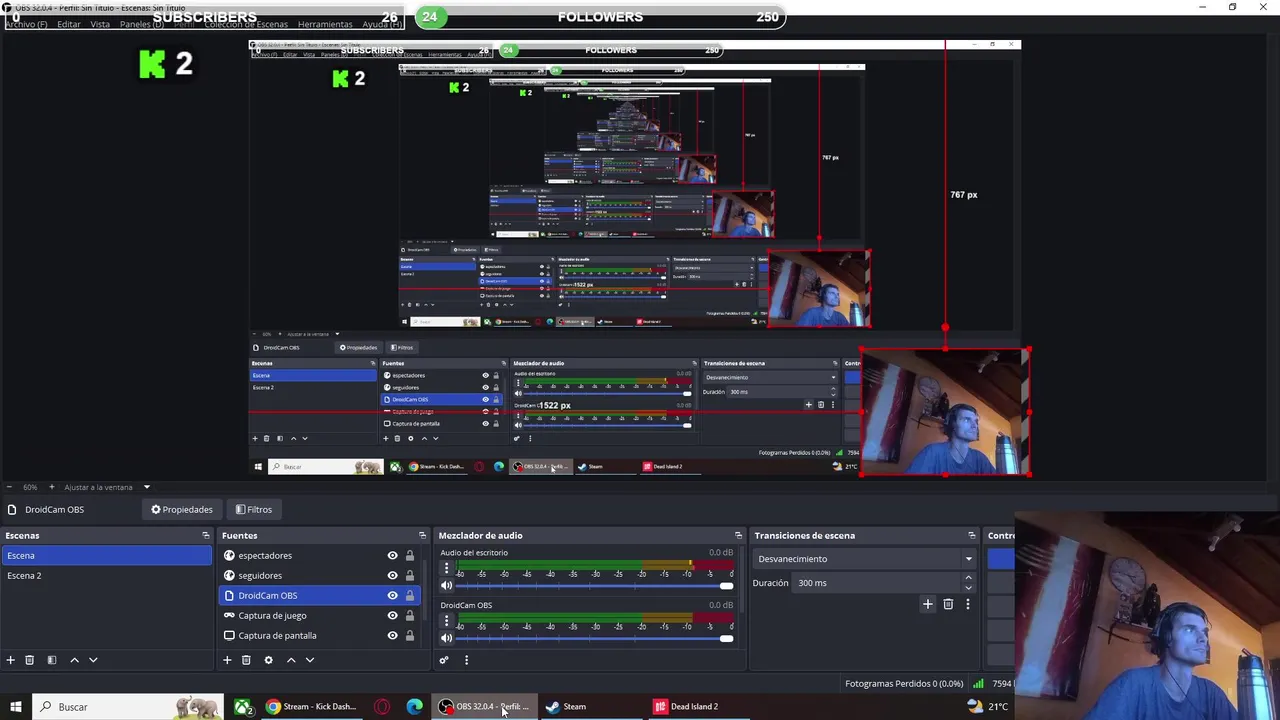The image size is (1280, 720).
Task: Open Microsoft Edge from the taskbar
Action: click(x=414, y=707)
